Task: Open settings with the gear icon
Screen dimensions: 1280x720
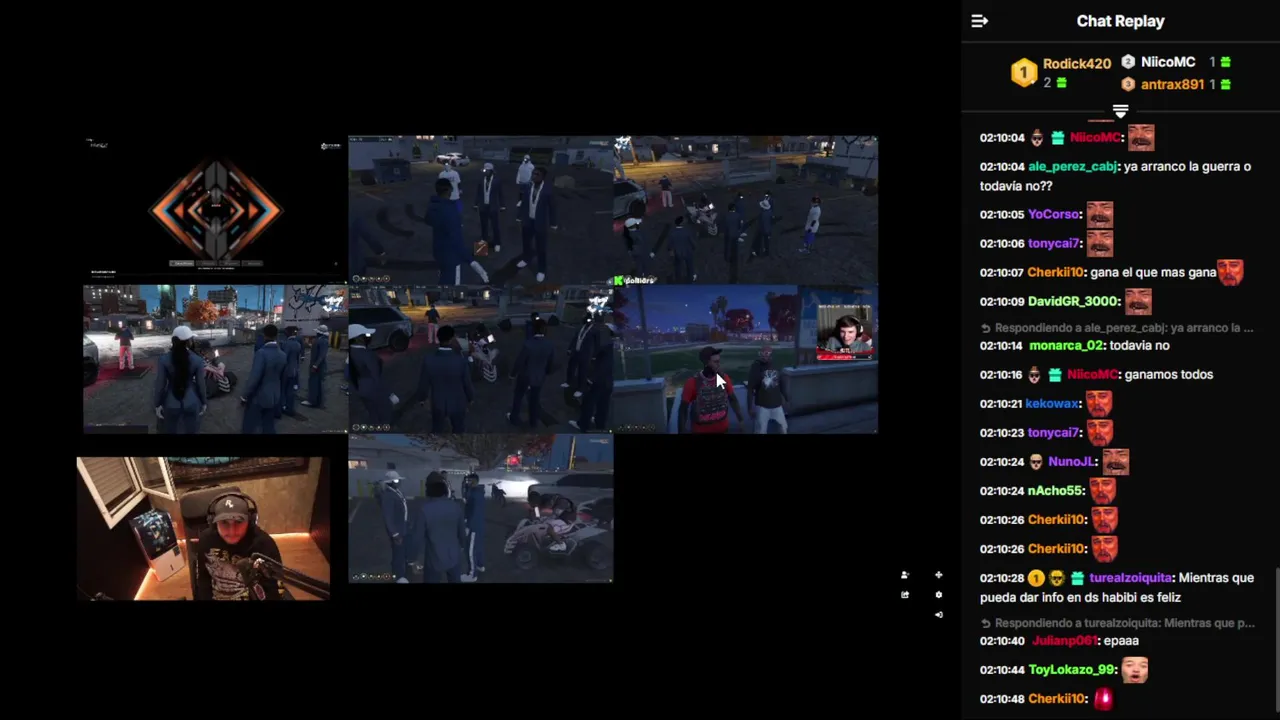Action: point(938,595)
